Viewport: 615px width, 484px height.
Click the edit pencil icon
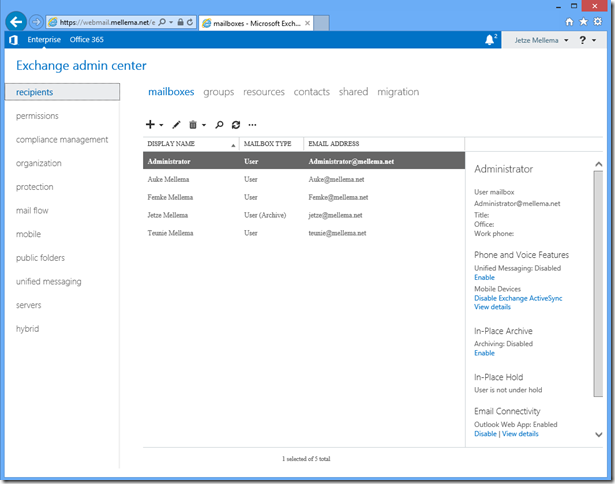tap(176, 125)
